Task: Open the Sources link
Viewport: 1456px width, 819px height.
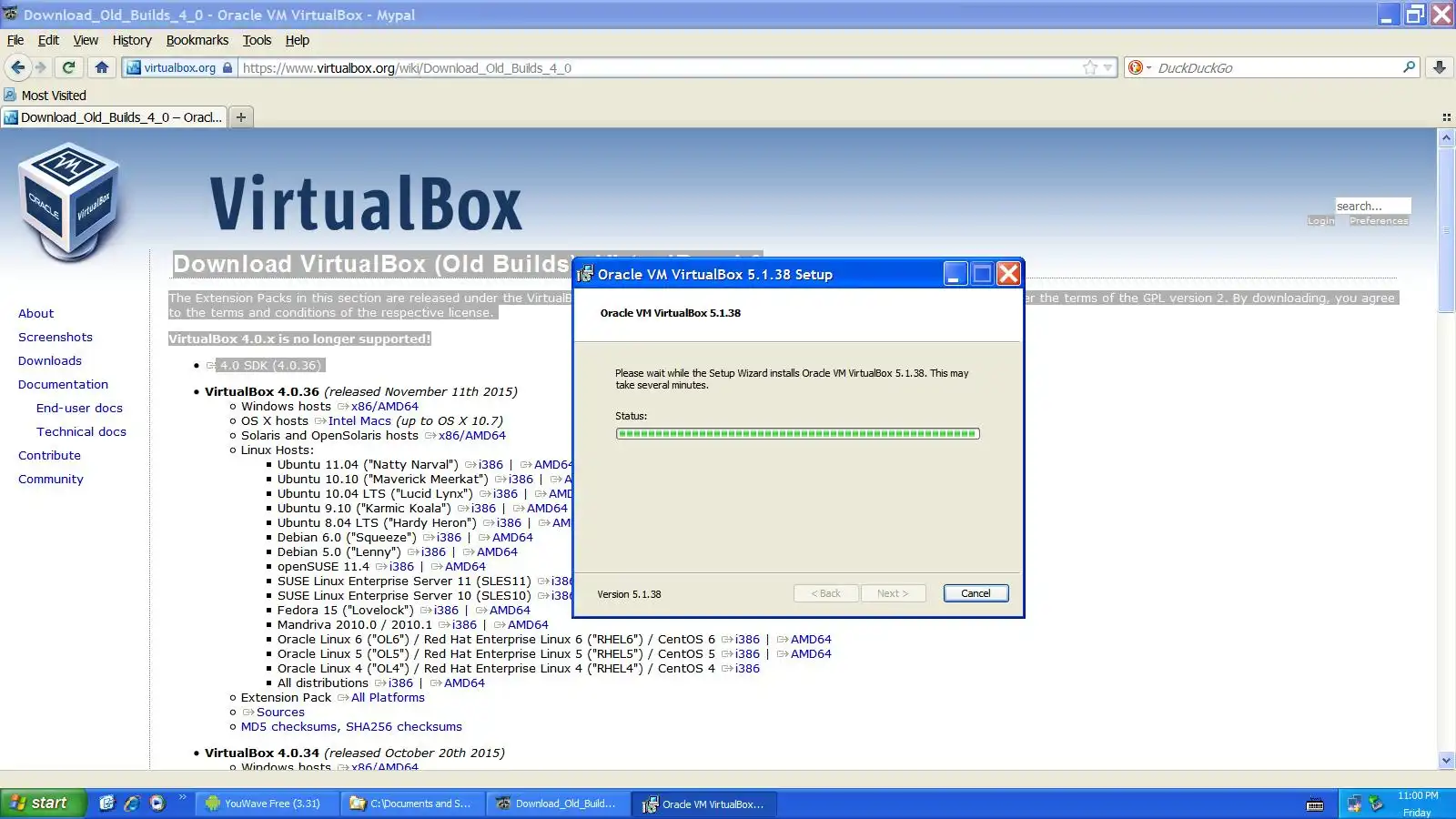Action: [x=280, y=713]
